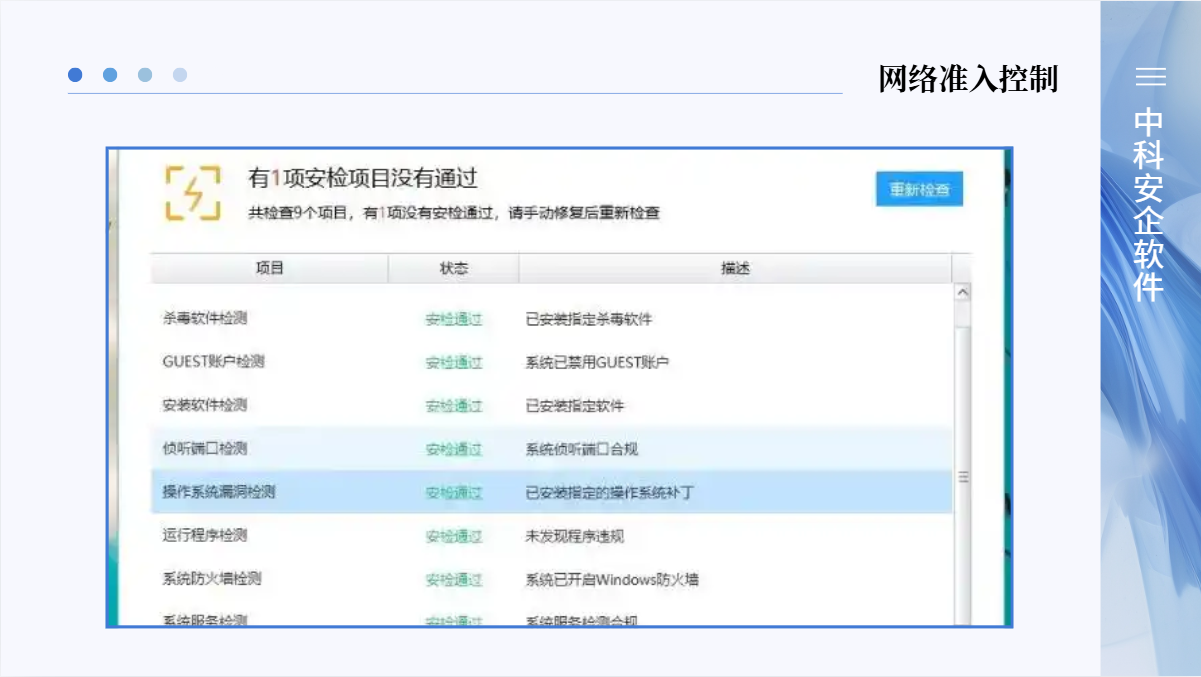Click 安检通过 status for 系统防火墙检测
Image resolution: width=1201 pixels, height=677 pixels.
(454, 579)
